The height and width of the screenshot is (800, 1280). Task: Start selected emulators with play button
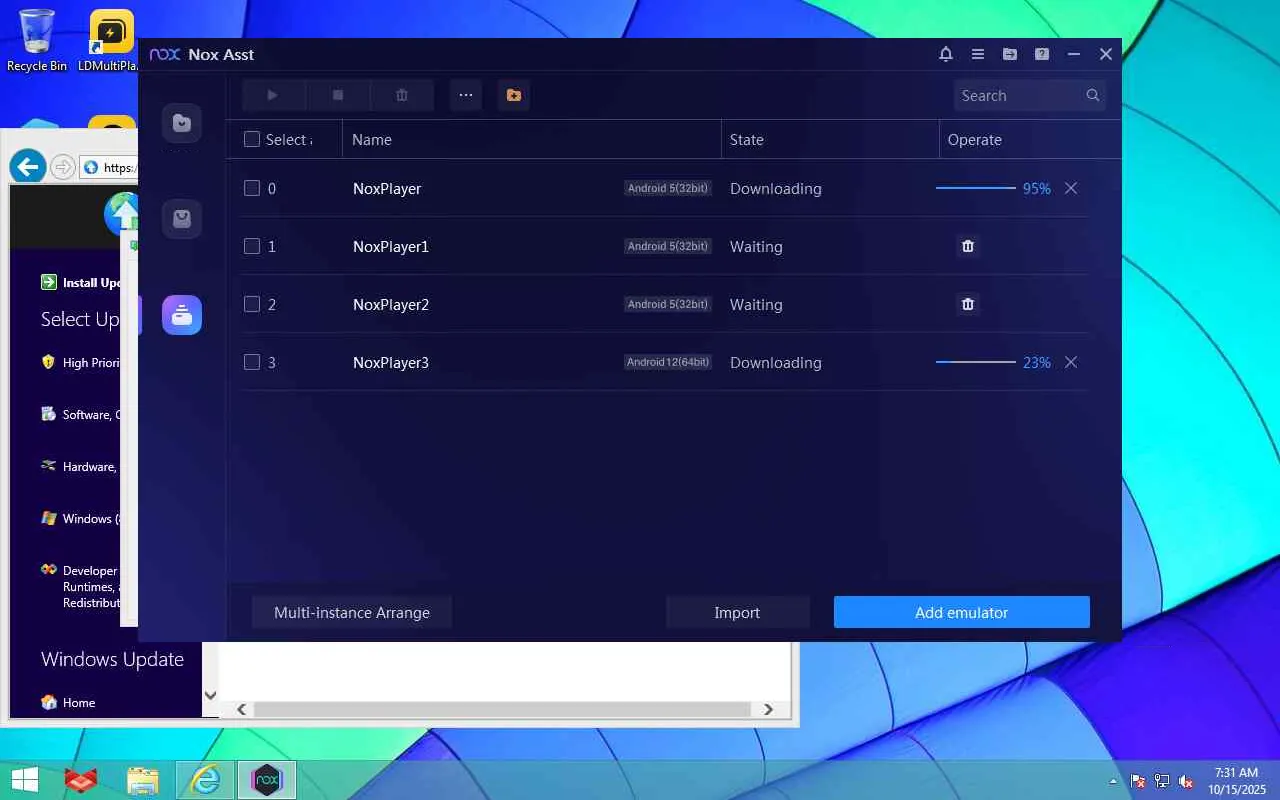pos(272,95)
